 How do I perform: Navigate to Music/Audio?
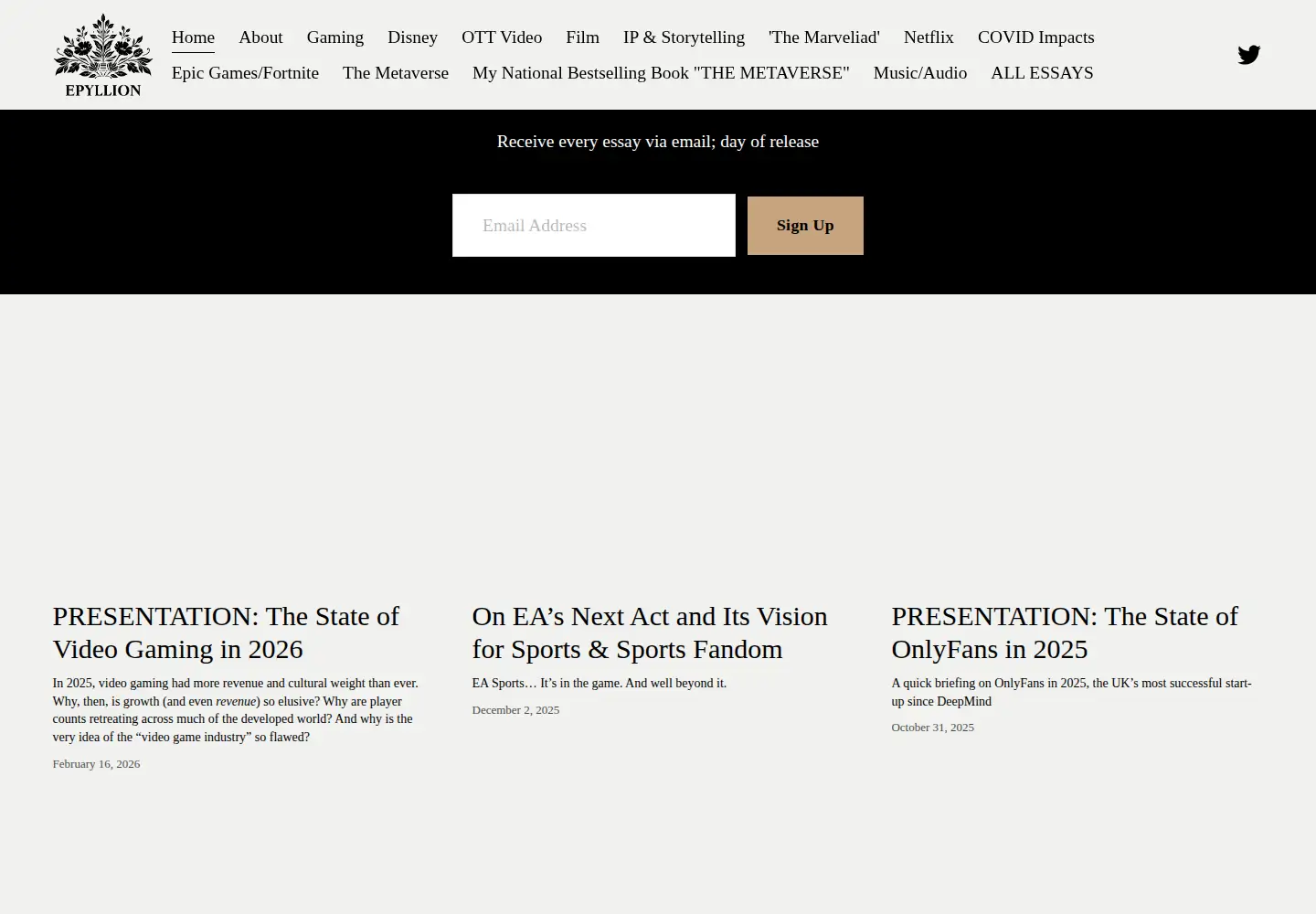(920, 73)
